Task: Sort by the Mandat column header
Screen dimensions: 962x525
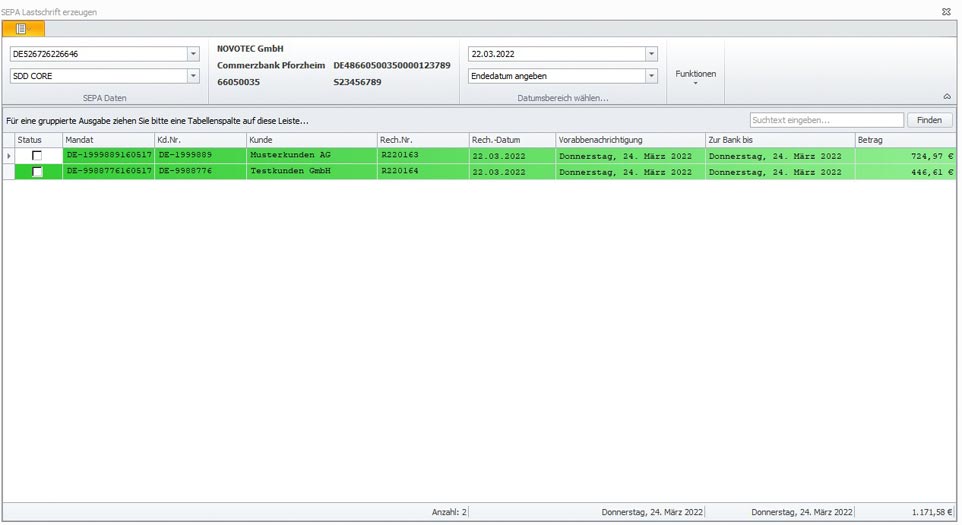Action: click(x=107, y=140)
